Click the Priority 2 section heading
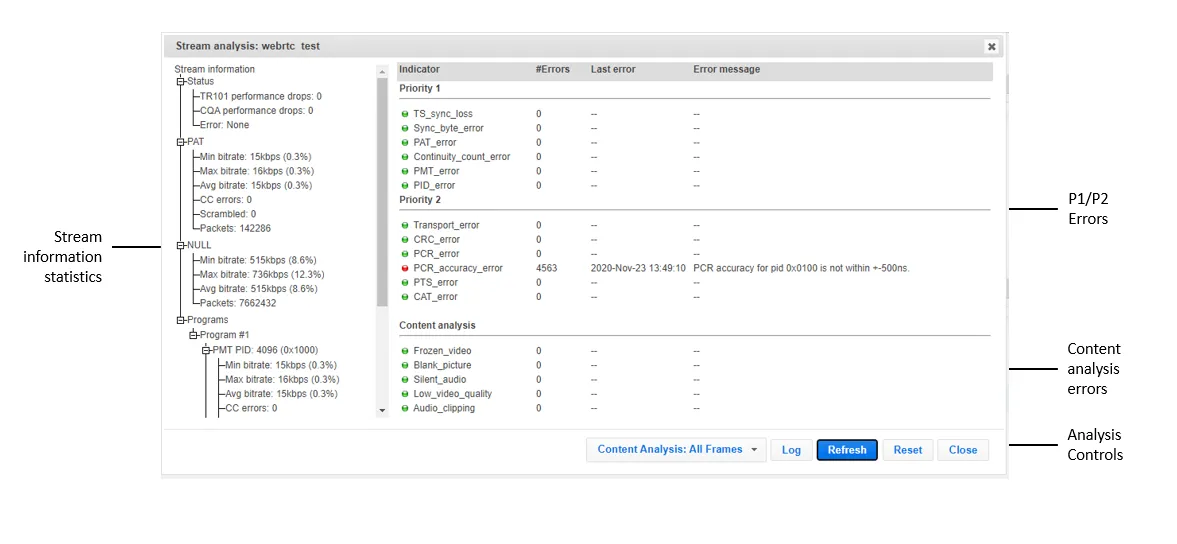The width and height of the screenshot is (1177, 544). [420, 200]
